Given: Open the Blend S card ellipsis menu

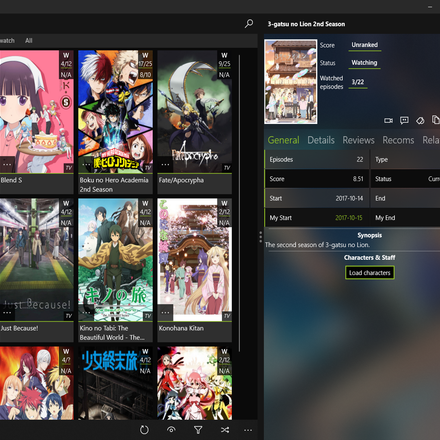Looking at the screenshot, I should 7,164.
